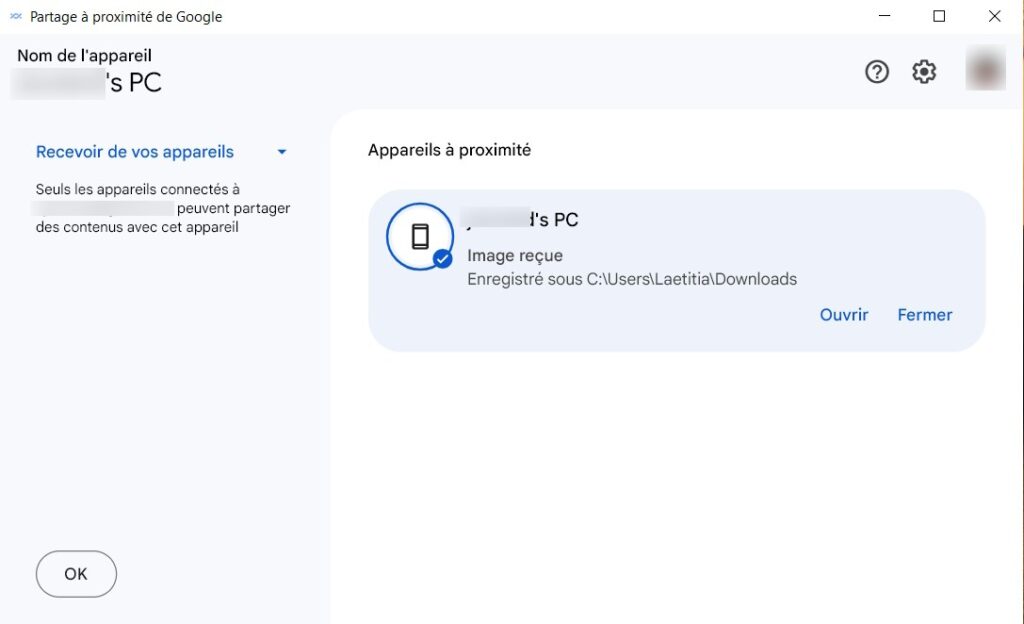The height and width of the screenshot is (624, 1024).
Task: Expand the Recevoir de vos appareils dropdown arrow
Action: [281, 152]
